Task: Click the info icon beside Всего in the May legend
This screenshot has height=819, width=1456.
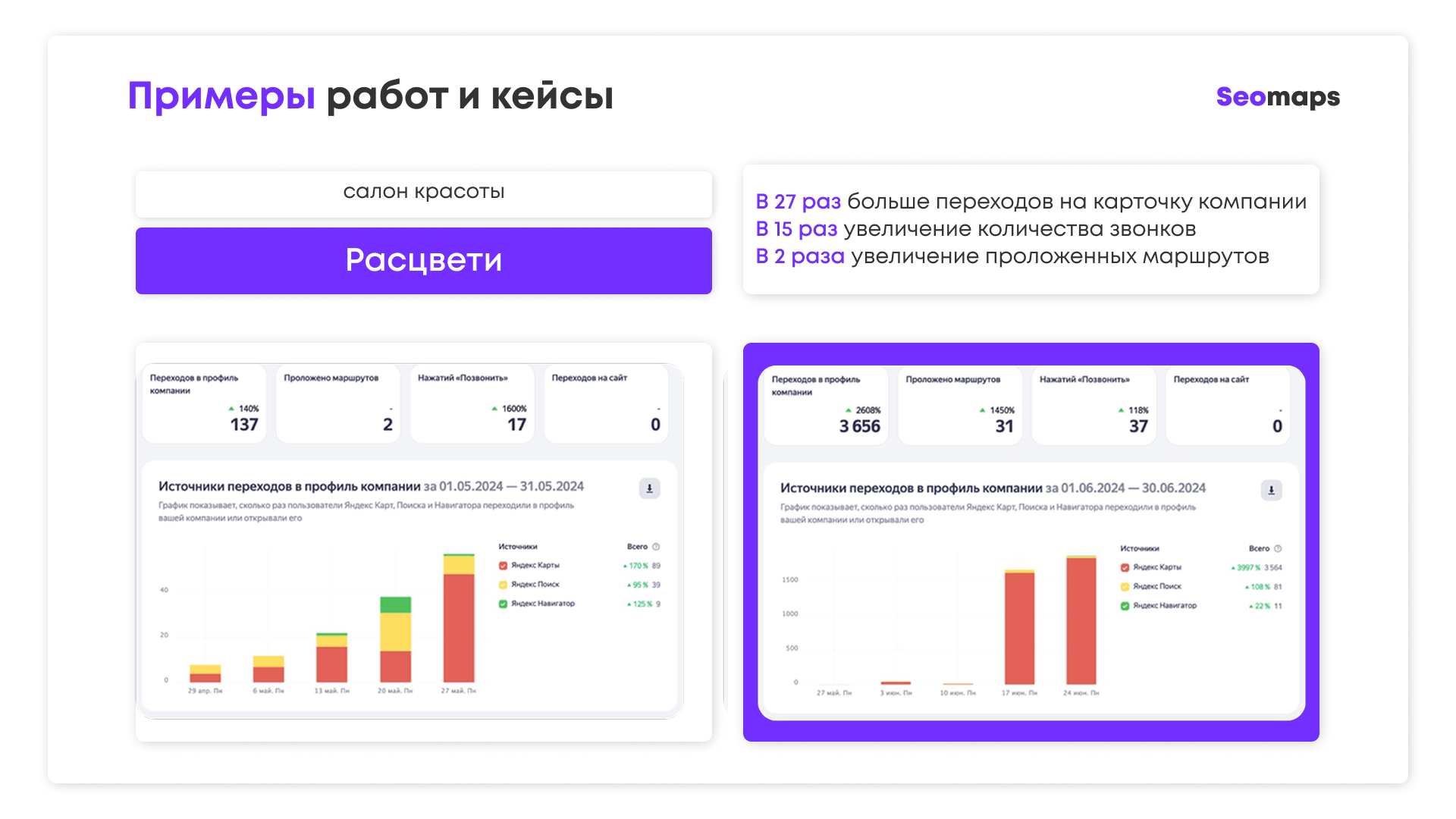Action: click(x=656, y=547)
